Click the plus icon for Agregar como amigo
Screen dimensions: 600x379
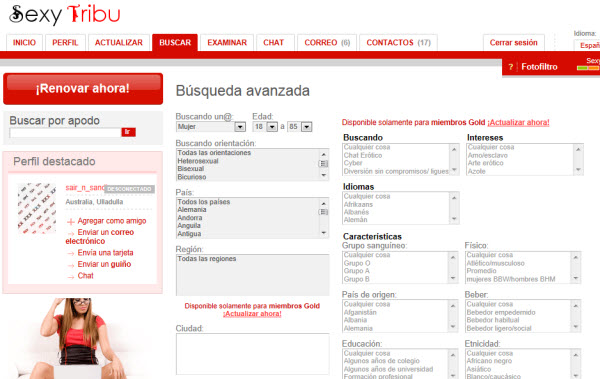[x=70, y=222]
